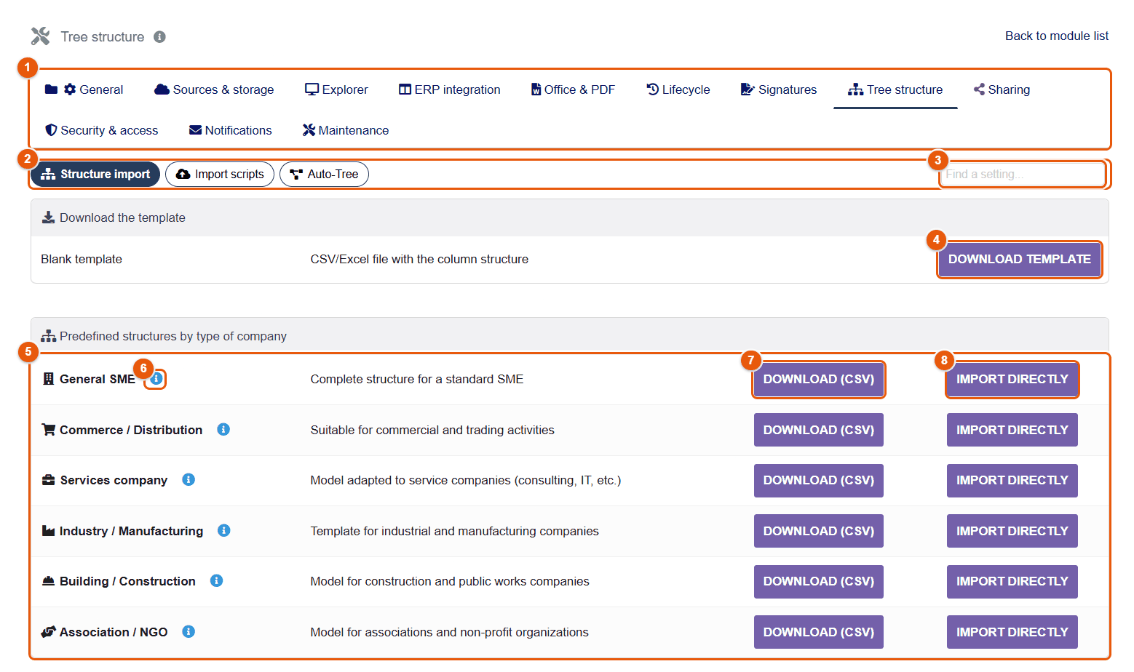Import the Association / NGO structure directly
This screenshot has width=1134, height=672.
(1012, 632)
